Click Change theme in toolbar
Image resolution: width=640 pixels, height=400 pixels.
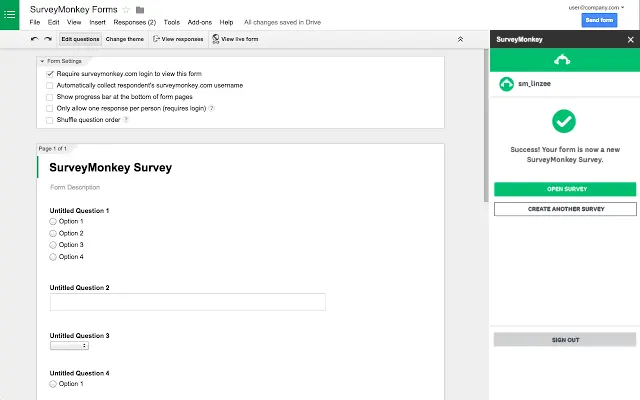[x=124, y=39]
